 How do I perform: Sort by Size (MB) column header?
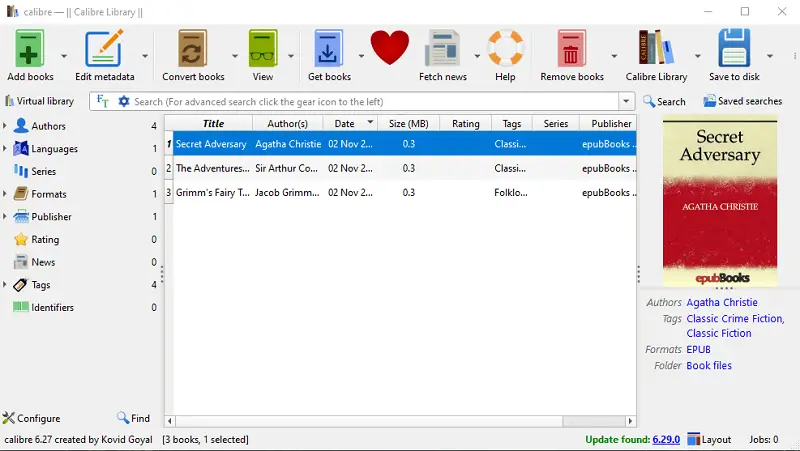(408, 123)
